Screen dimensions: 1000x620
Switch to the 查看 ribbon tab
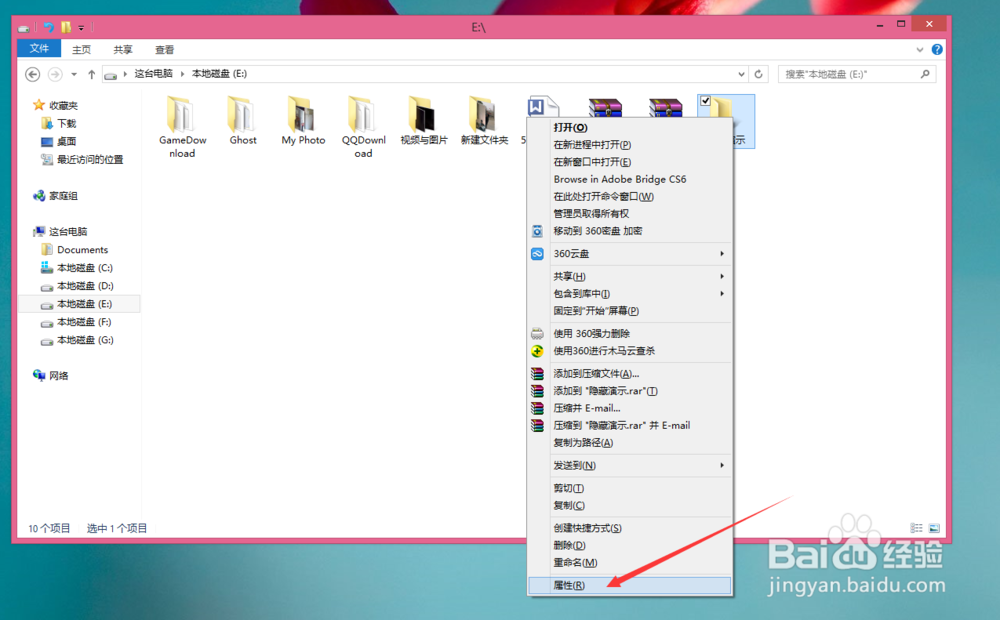point(165,49)
